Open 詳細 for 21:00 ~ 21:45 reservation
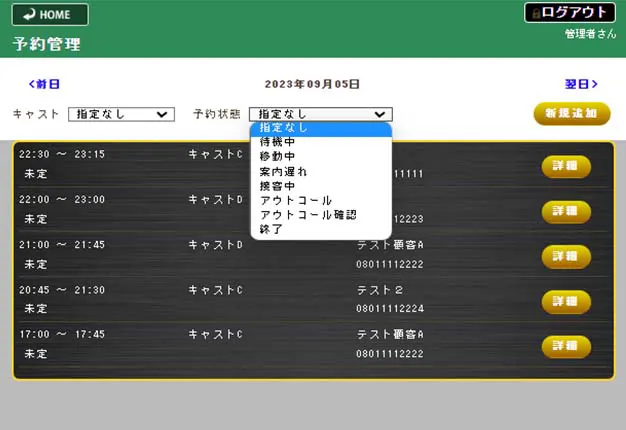 point(566,256)
